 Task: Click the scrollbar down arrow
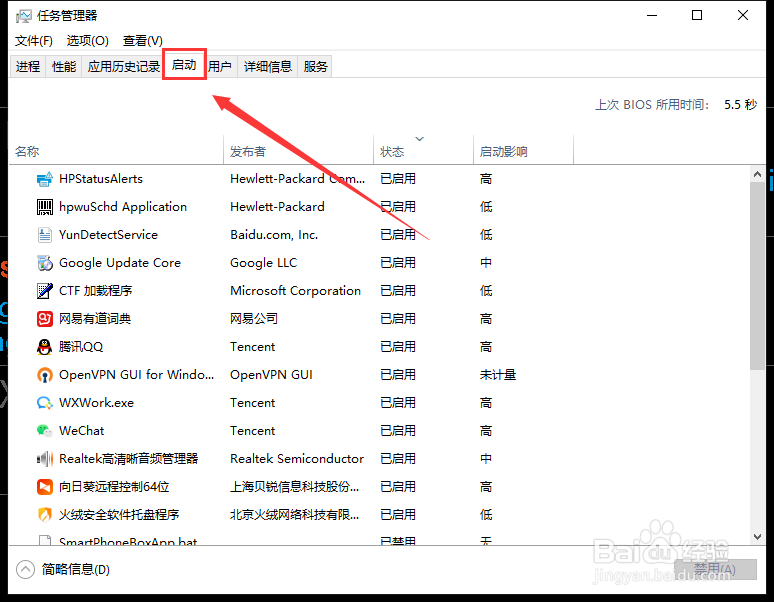point(757,537)
